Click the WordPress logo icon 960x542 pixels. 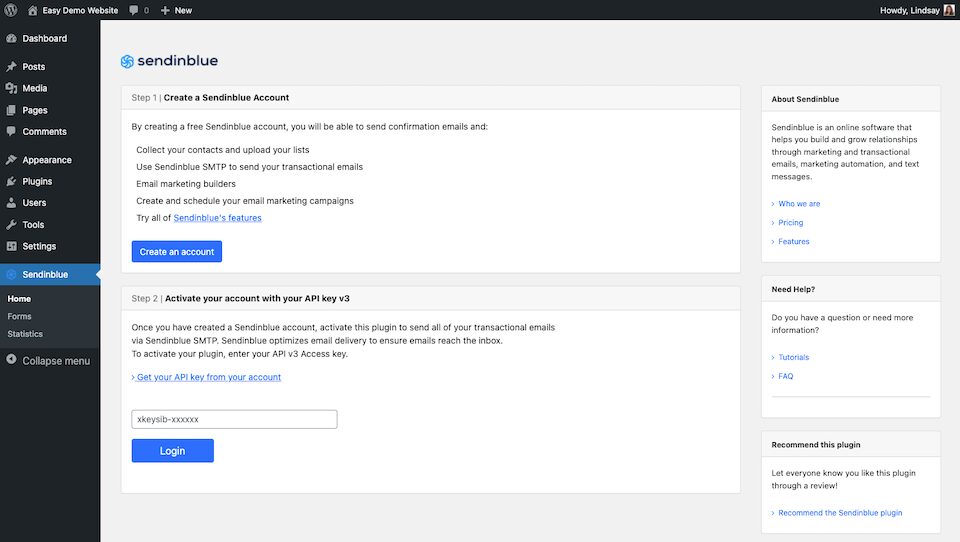pyautogui.click(x=11, y=10)
